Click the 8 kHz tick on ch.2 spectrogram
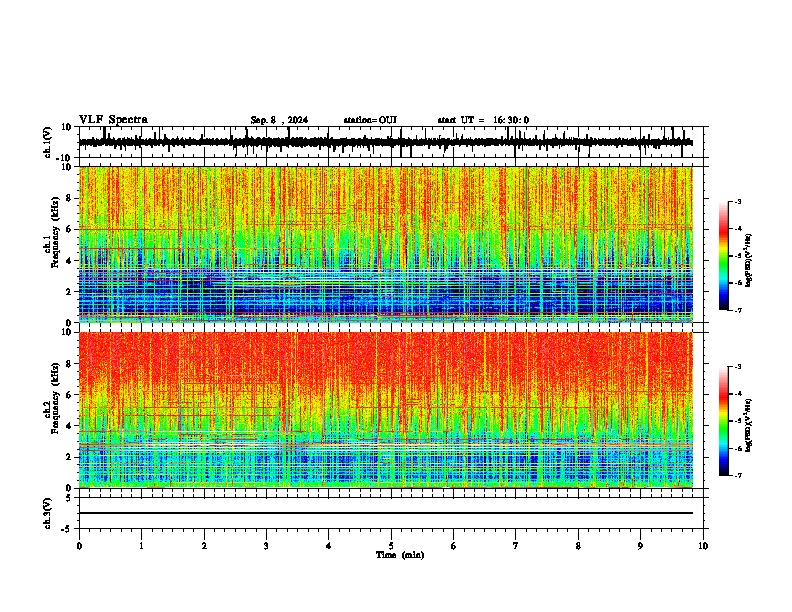The height and width of the screenshot is (612, 792). 70,364
